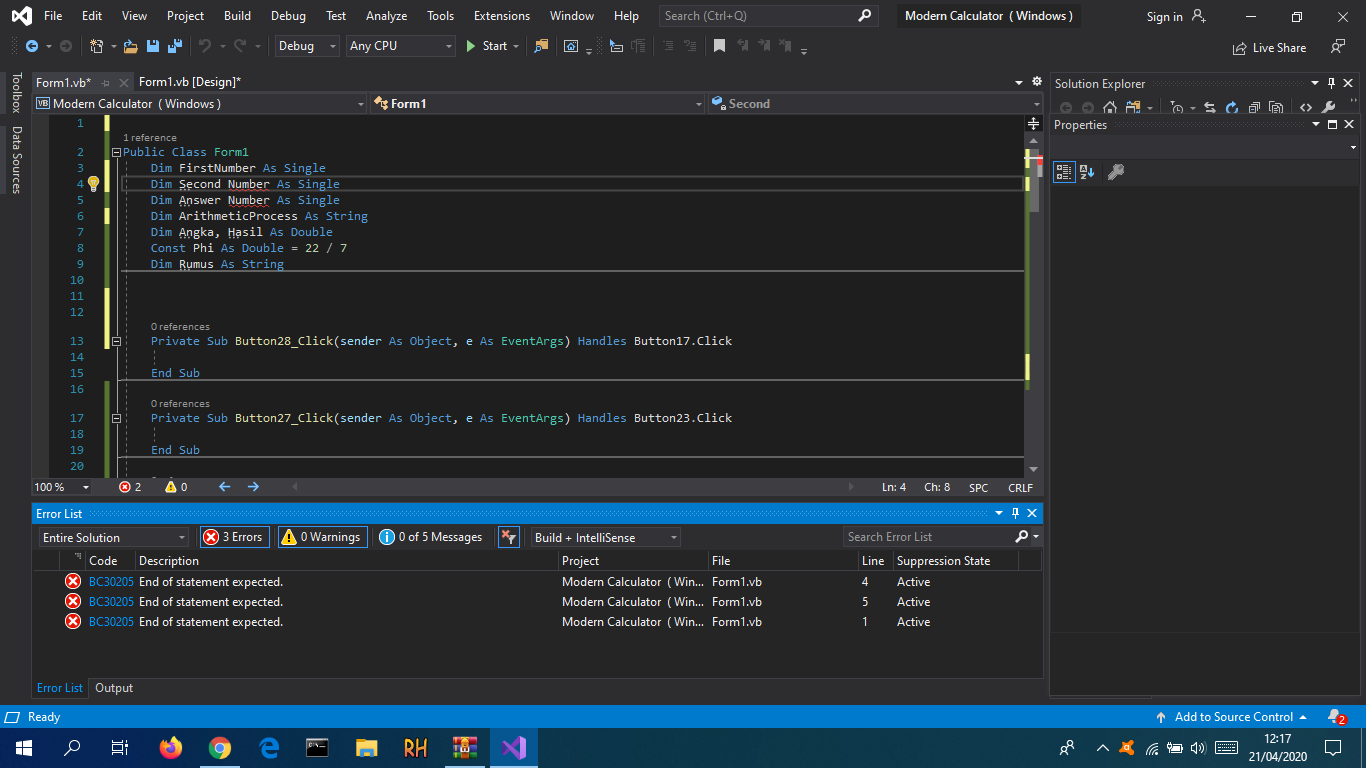The height and width of the screenshot is (768, 1366).
Task: Click the Save All icon
Action: point(174,46)
